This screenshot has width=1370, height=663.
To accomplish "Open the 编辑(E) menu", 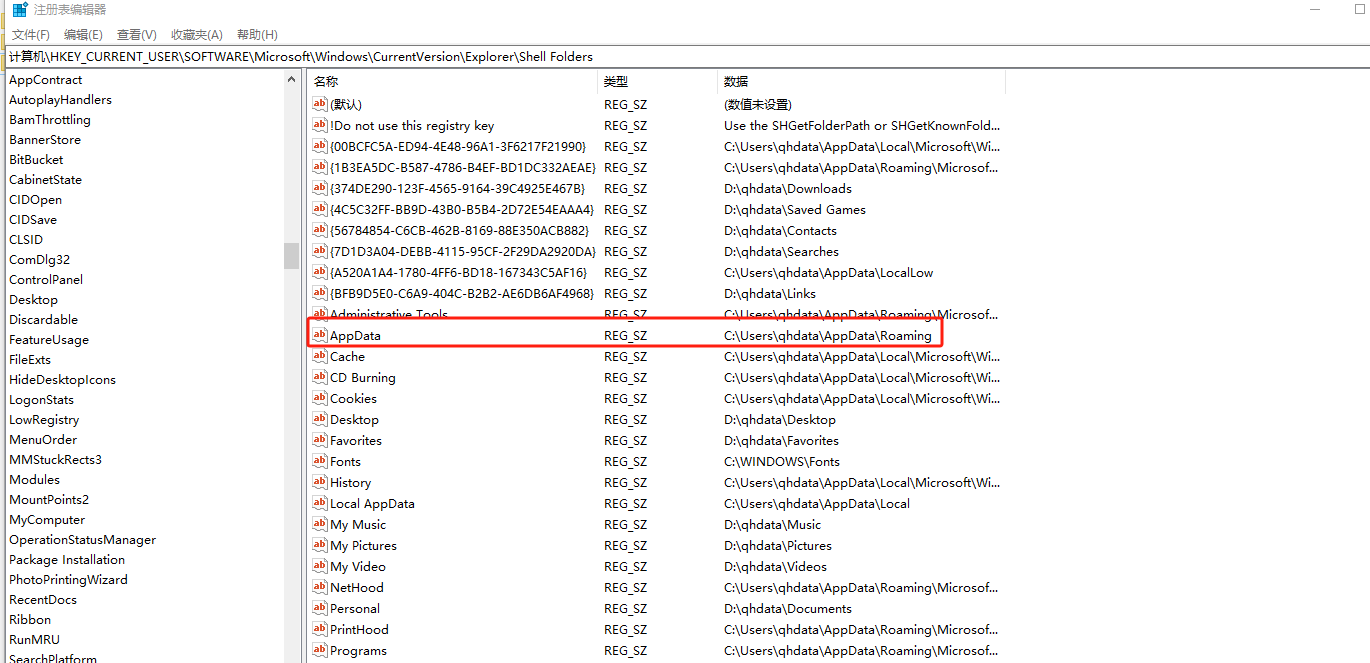I will (83, 35).
